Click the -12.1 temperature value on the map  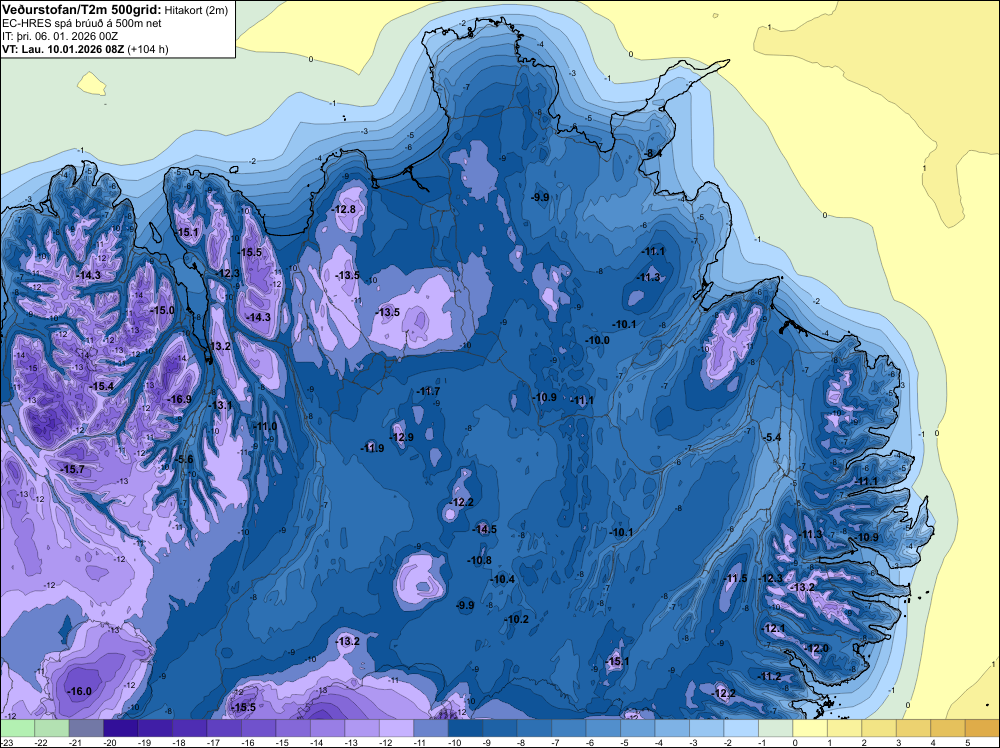774,629
